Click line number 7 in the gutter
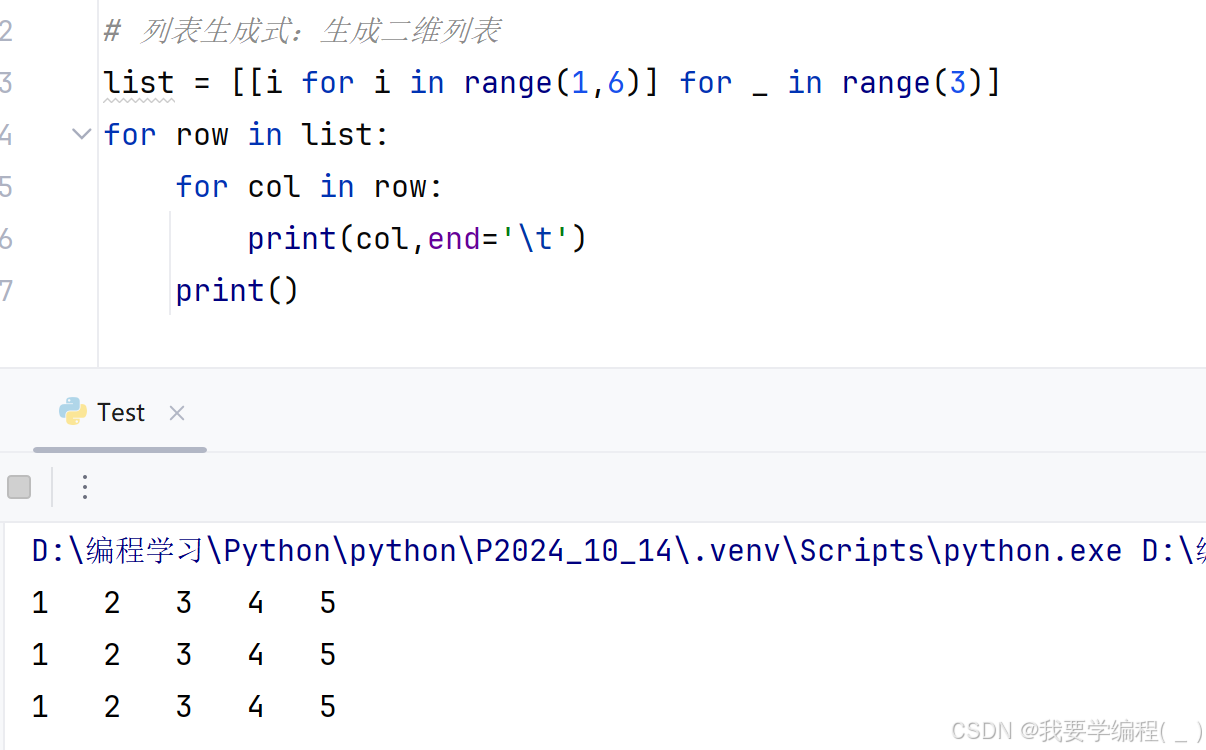This screenshot has width=1206, height=750. point(6,290)
